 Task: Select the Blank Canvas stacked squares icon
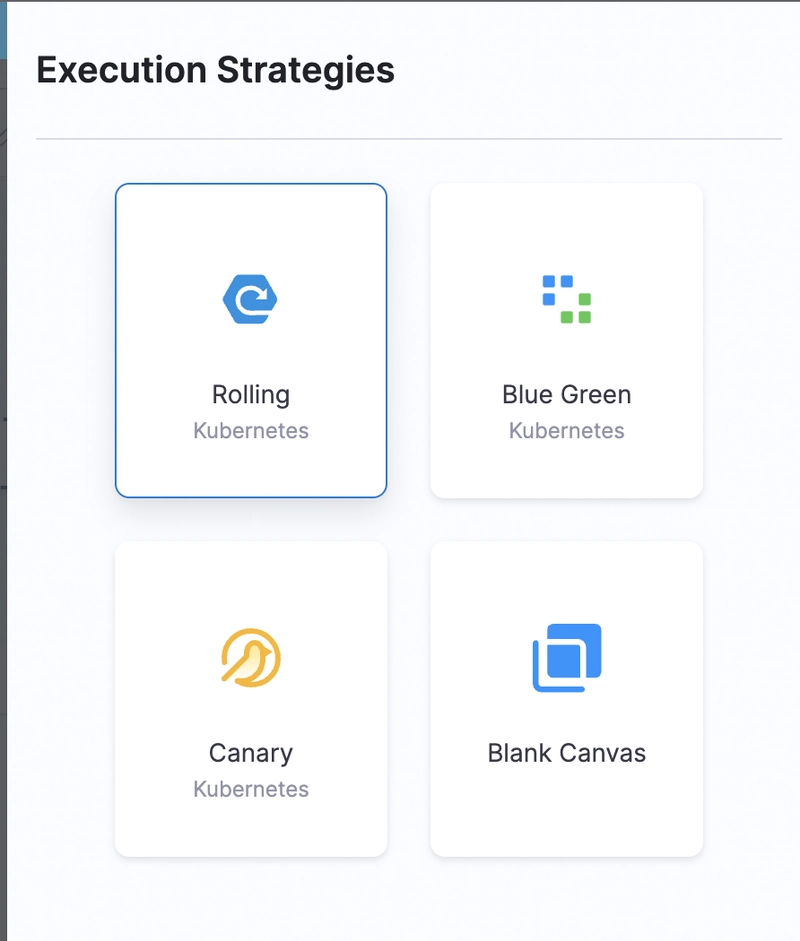point(567,658)
